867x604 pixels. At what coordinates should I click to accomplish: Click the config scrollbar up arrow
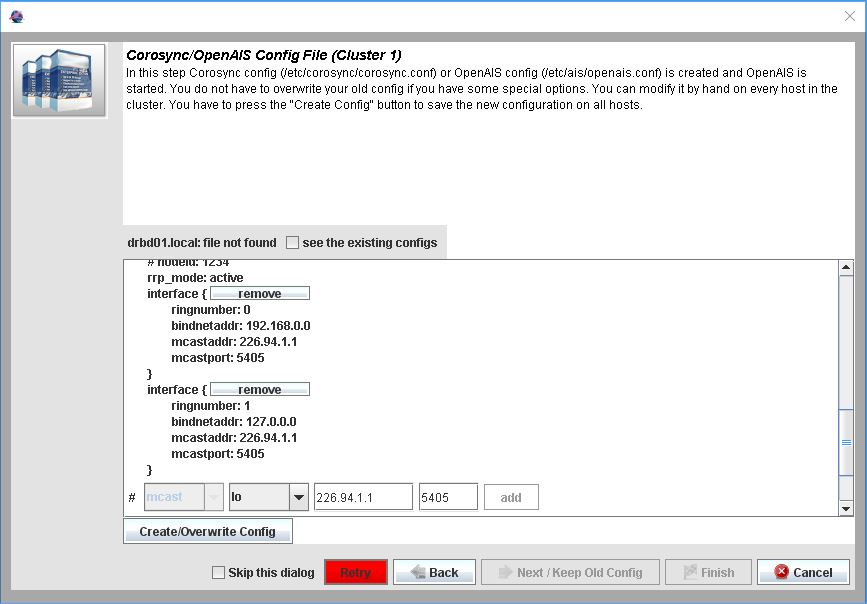tap(846, 268)
